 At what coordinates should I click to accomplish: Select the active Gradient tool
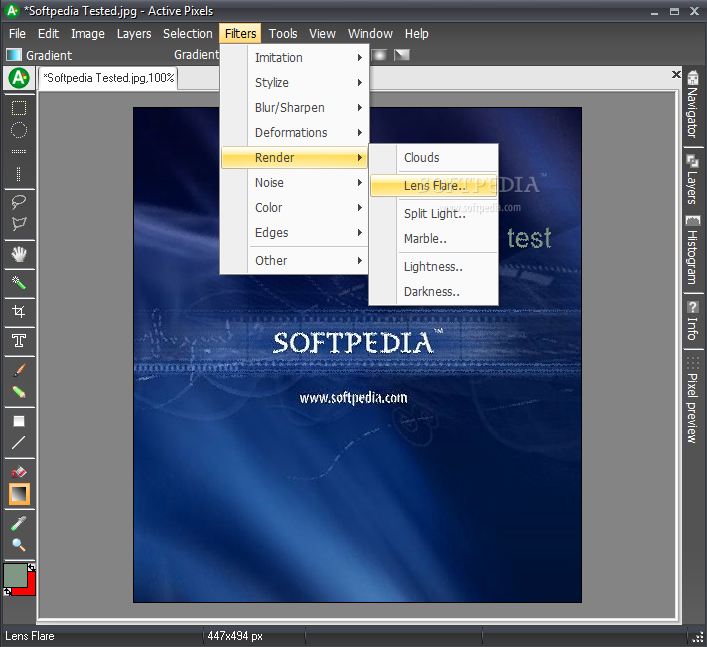[x=19, y=494]
